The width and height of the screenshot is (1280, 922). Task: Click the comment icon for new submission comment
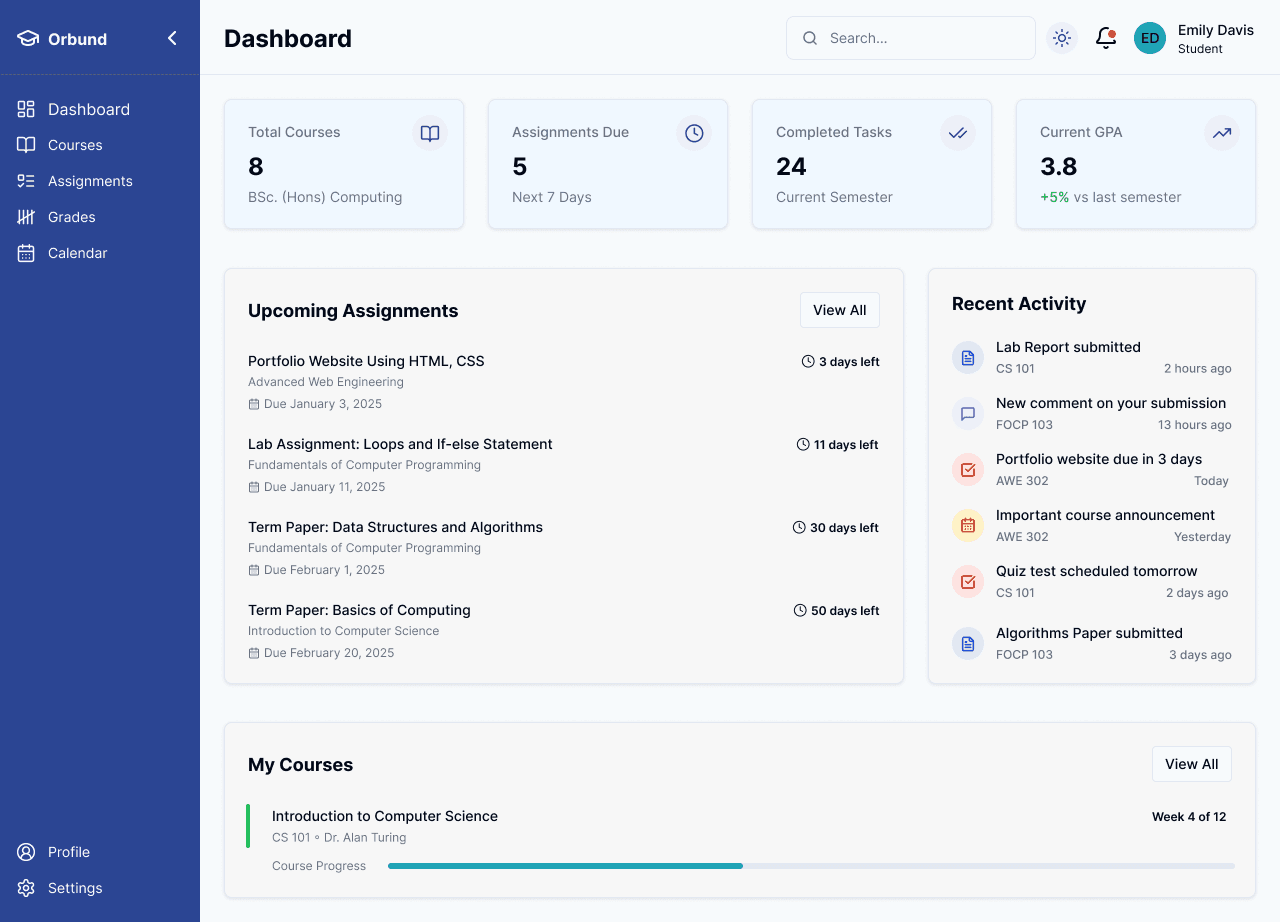click(968, 414)
